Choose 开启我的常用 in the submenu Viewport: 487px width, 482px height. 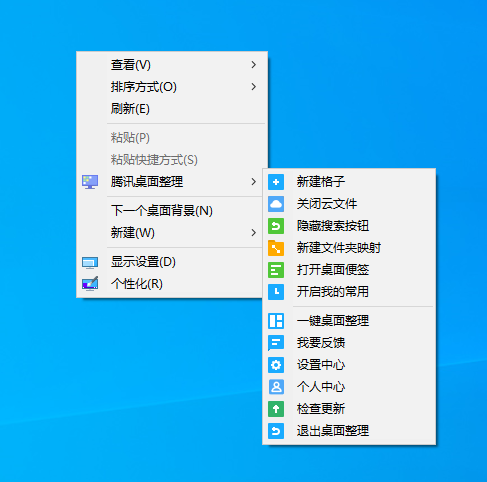pos(349,292)
